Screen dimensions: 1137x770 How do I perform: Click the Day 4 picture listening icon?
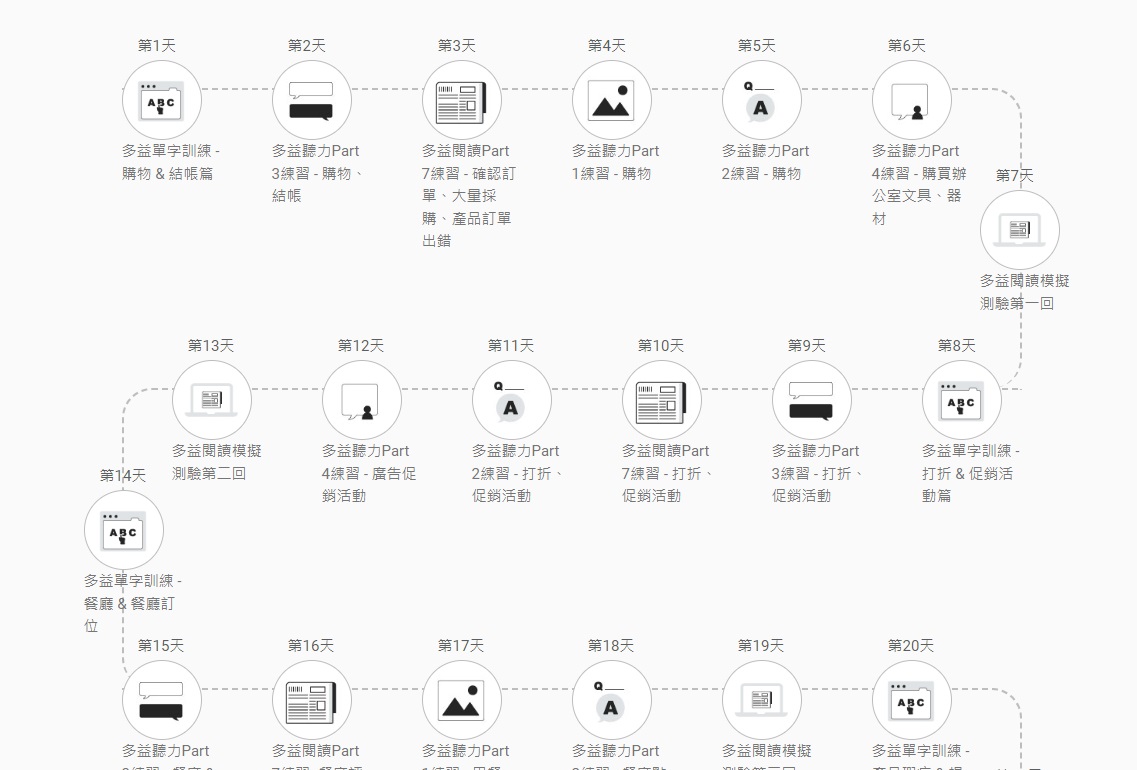(612, 100)
